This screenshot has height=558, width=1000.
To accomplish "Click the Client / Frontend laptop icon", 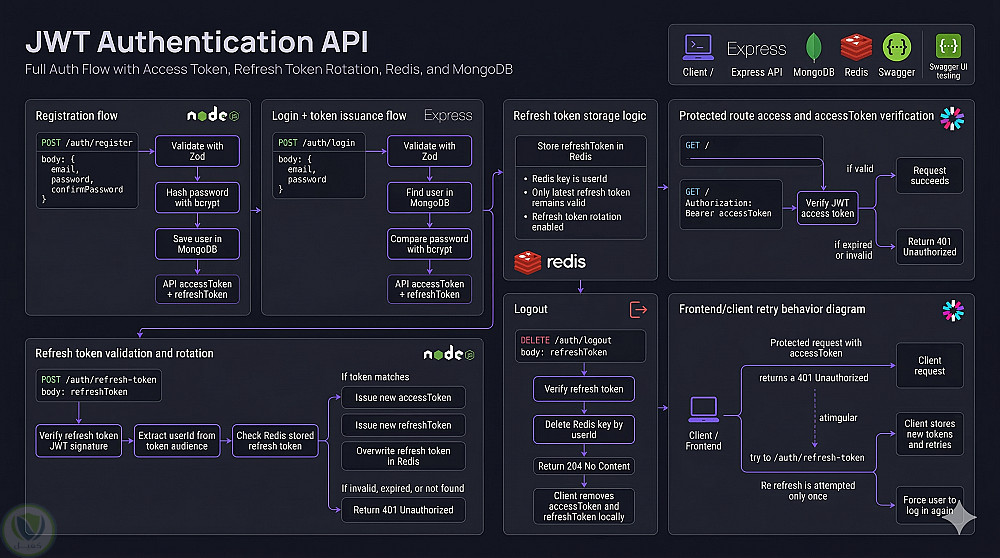I will (703, 409).
